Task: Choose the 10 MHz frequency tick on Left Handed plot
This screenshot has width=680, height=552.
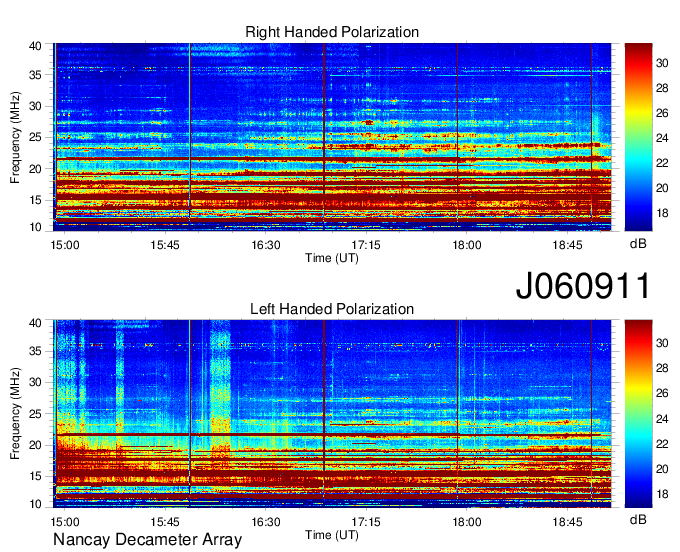Action: (35, 504)
